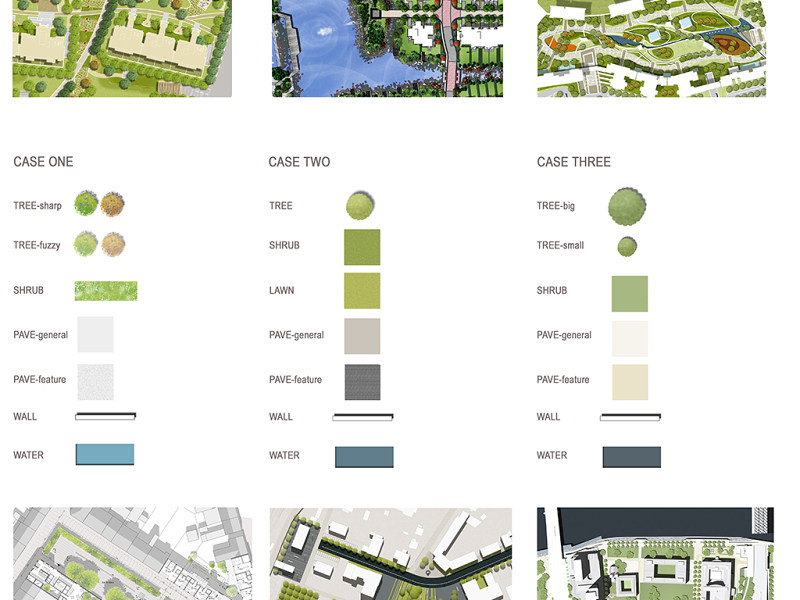The height and width of the screenshot is (600, 800).
Task: Select the Case Three TREE-big symbol
Action: 628,206
